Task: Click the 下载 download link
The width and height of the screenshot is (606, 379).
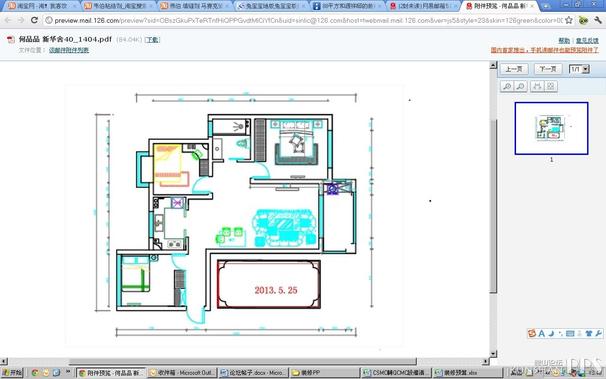Action: coord(152,40)
